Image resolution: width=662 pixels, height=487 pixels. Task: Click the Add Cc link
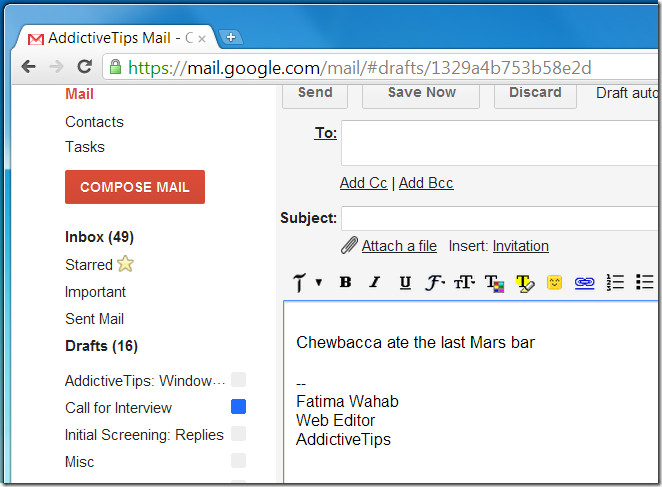pyautogui.click(x=364, y=183)
